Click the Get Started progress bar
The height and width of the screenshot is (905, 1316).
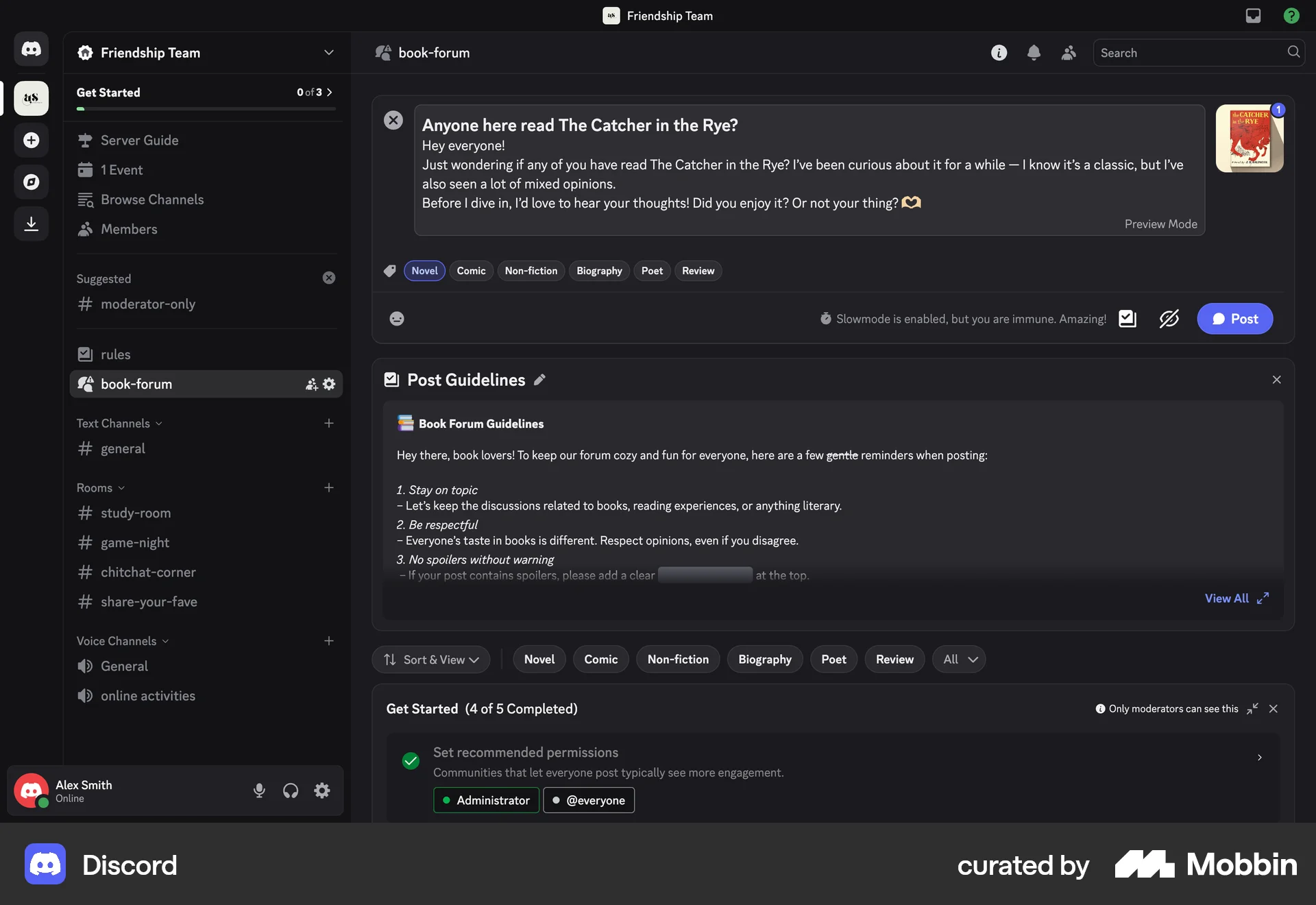pos(204,108)
